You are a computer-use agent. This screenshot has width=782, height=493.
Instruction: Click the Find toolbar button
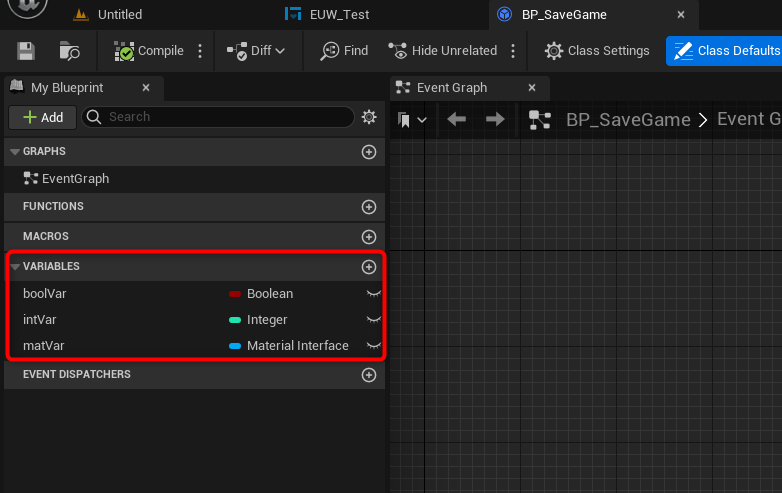(344, 51)
